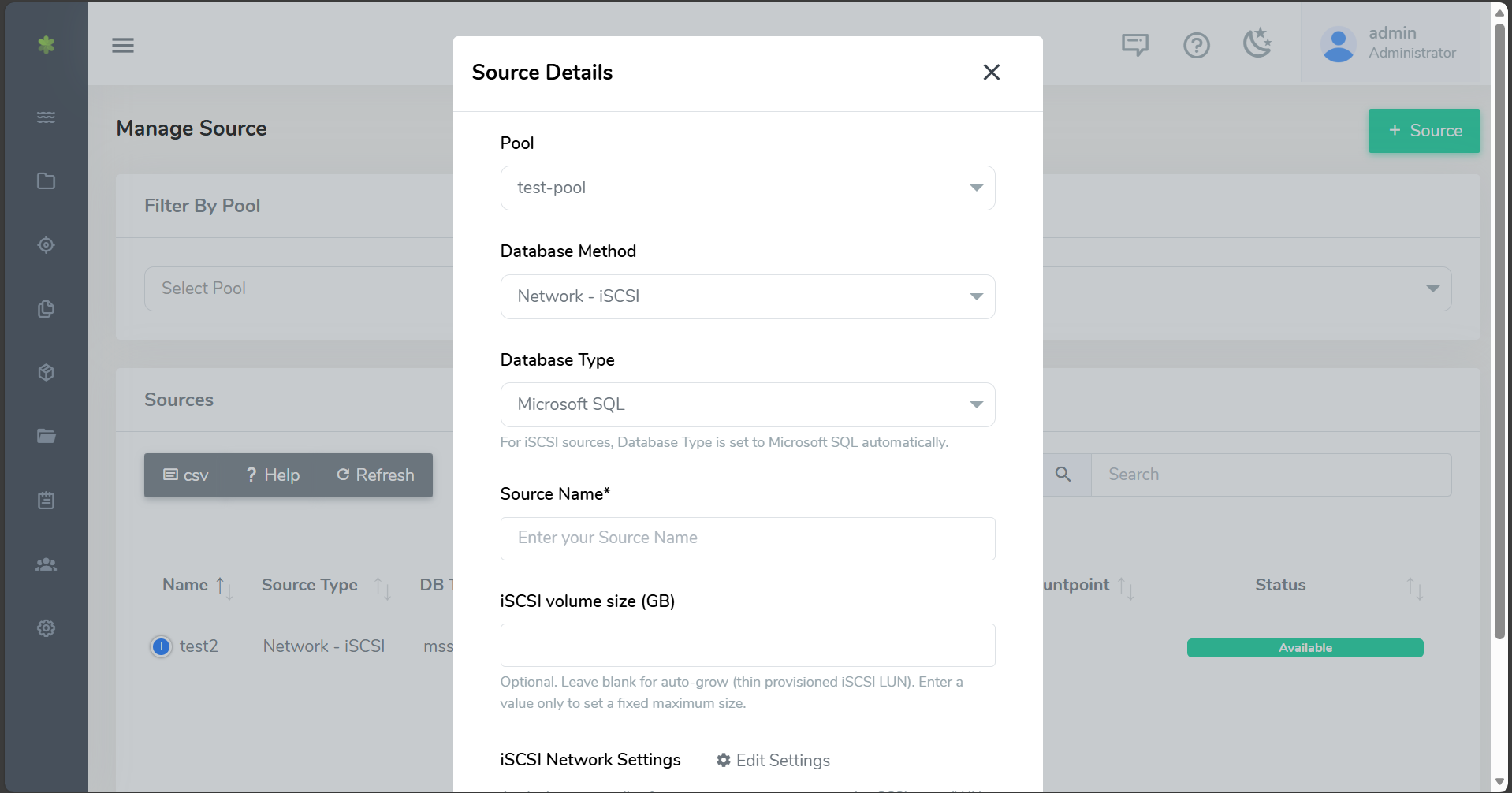Open the settings gear sidebar icon
This screenshot has width=1512, height=793.
46,628
